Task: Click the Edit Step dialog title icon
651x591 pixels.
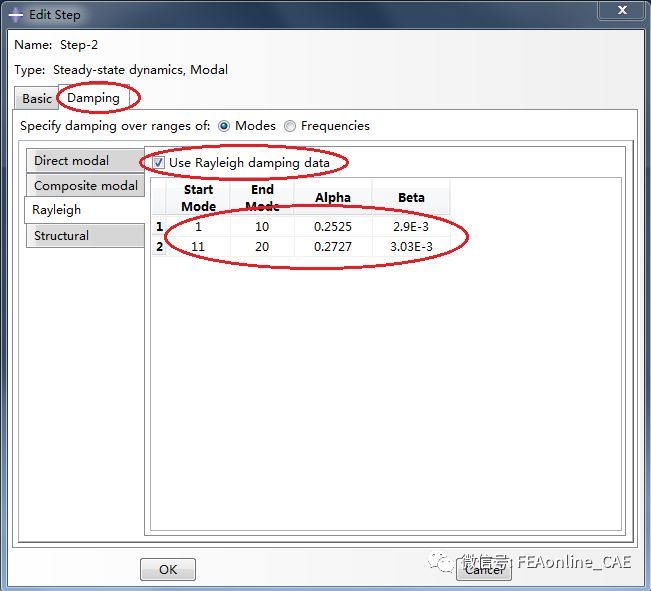Action: pyautogui.click(x=15, y=15)
